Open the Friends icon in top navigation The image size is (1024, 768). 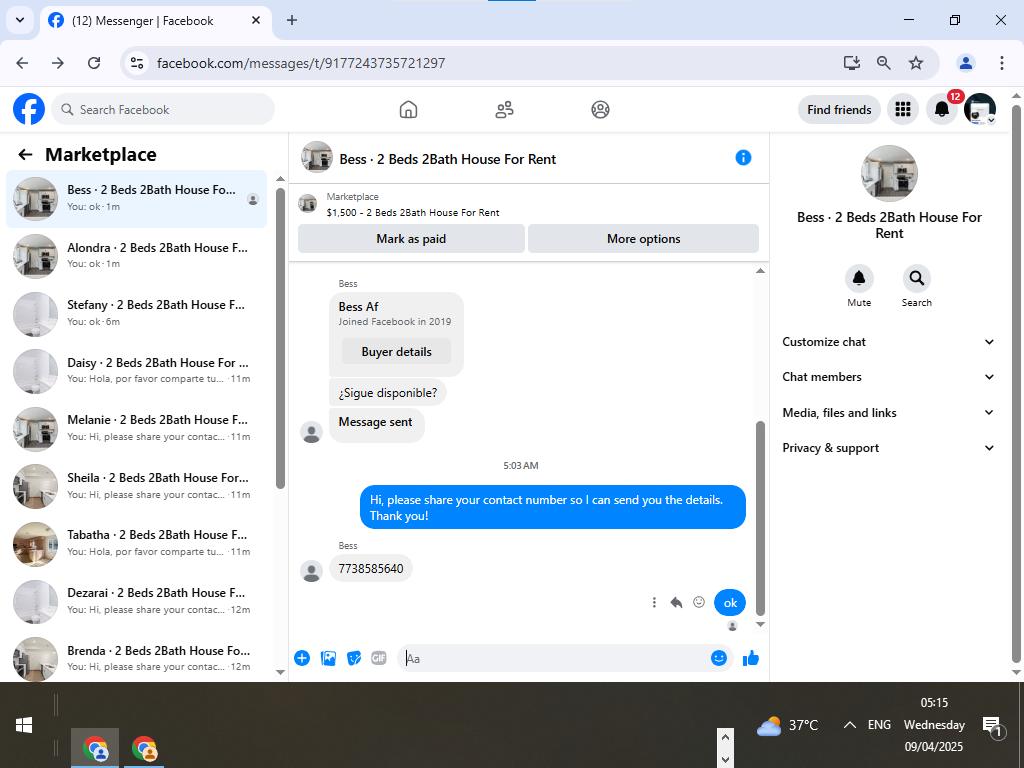(x=504, y=110)
